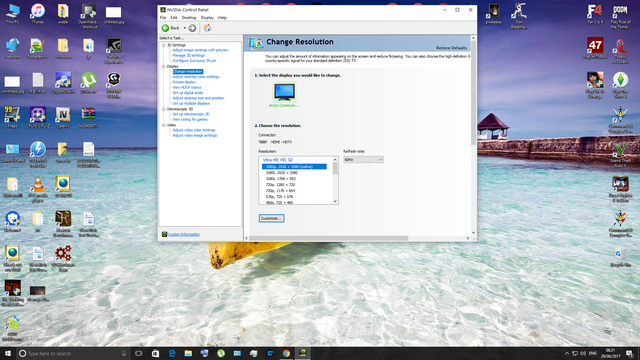Click Restore Defaults link
This screenshot has height=360, width=640.
[x=451, y=48]
